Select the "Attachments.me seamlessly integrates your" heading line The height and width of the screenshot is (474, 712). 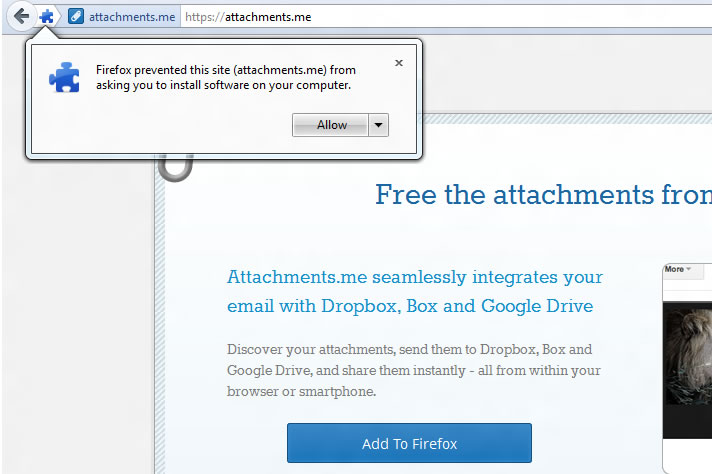pyautogui.click(x=415, y=277)
